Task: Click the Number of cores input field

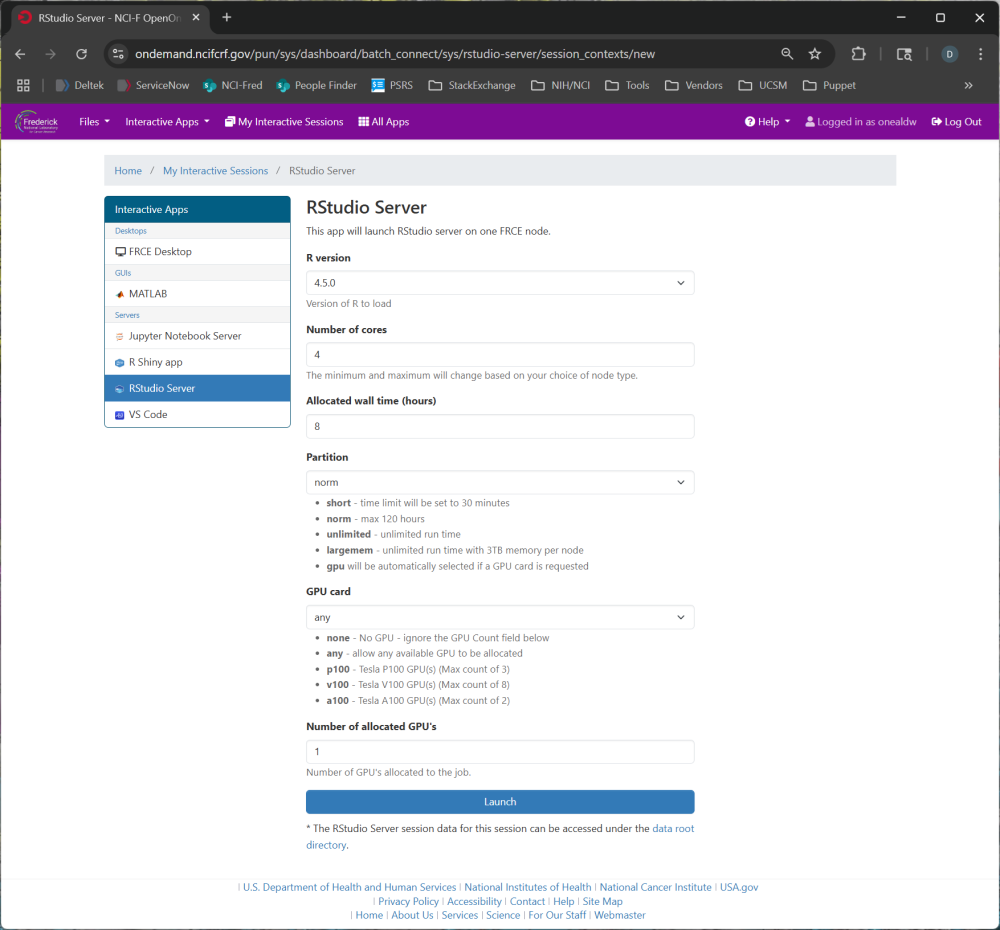Action: click(499, 355)
